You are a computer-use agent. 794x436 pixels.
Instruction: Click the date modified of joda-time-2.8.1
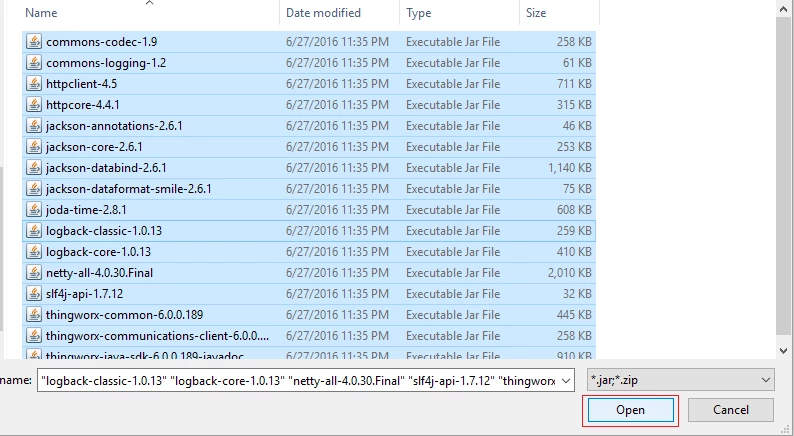tap(337, 210)
